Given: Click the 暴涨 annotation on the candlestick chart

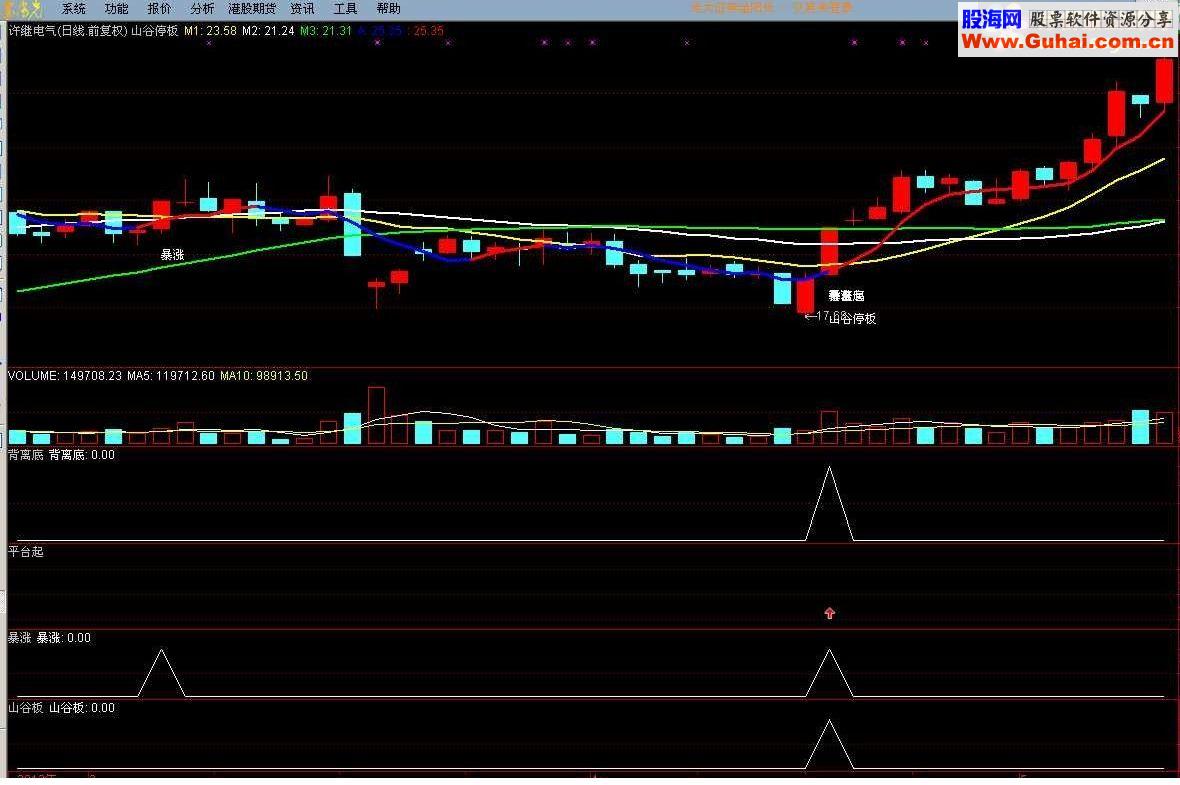Looking at the screenshot, I should coord(172,254).
